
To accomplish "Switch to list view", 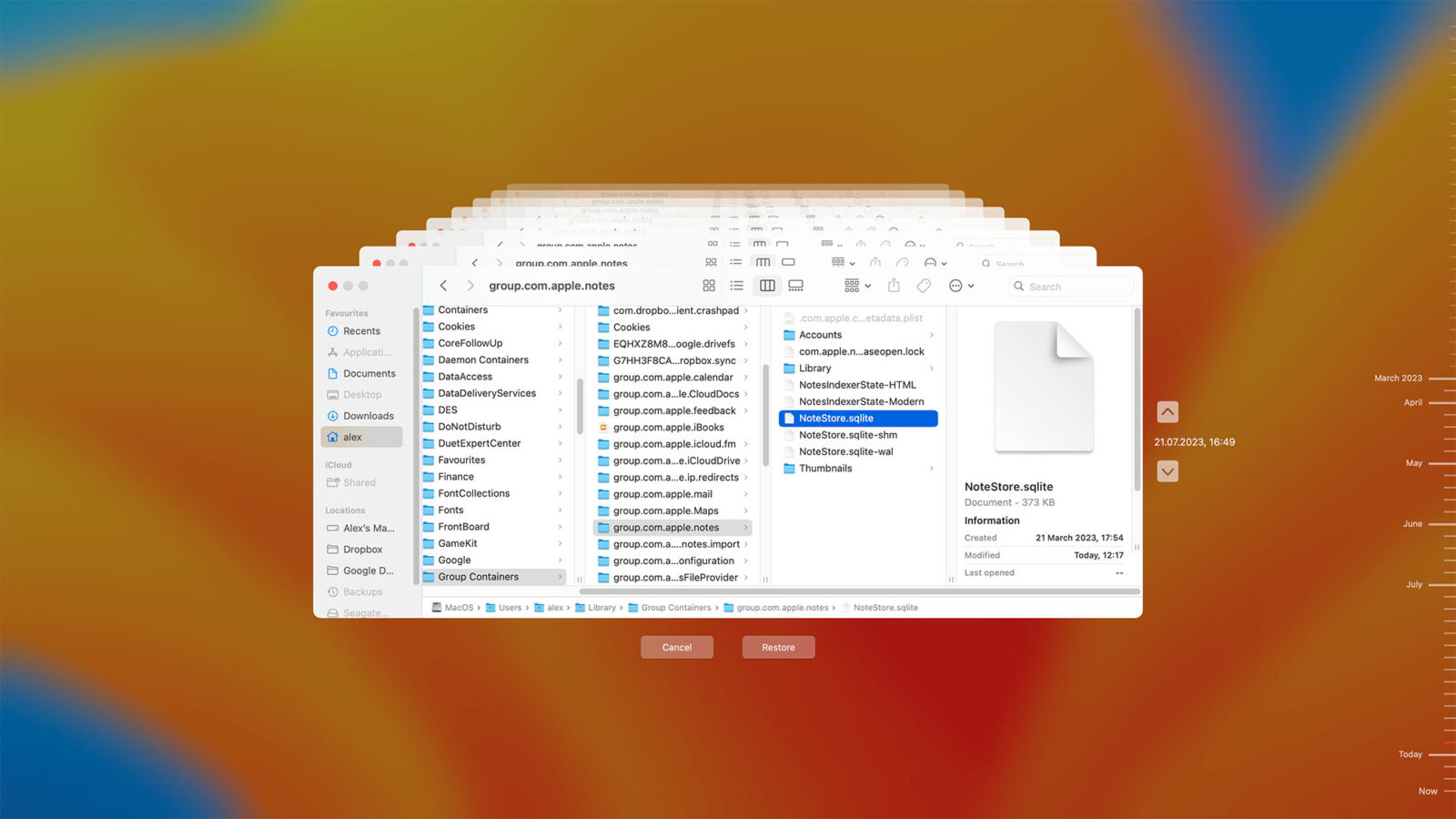I will [x=737, y=286].
